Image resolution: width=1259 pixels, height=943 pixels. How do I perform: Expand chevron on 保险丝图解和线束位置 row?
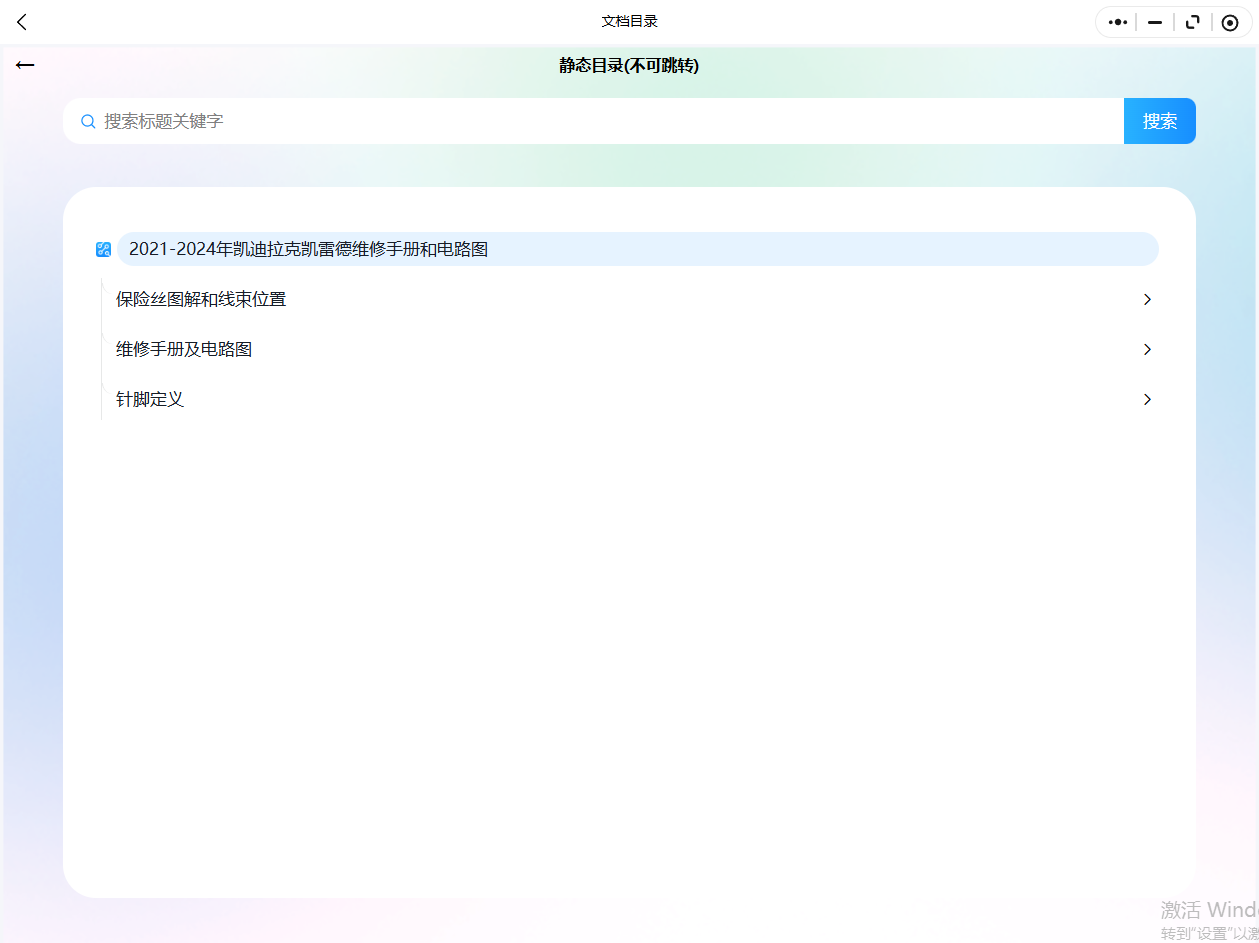coord(1147,299)
